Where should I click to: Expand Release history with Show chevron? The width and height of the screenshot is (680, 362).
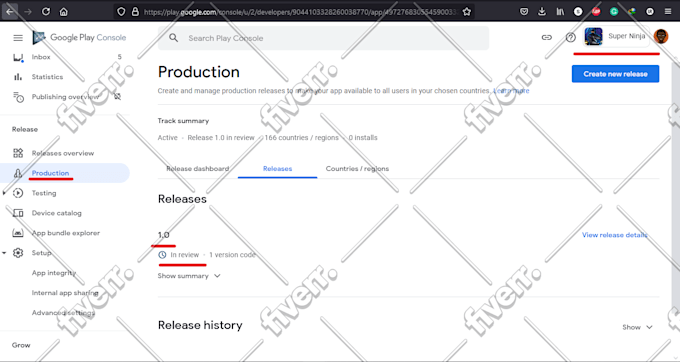click(637, 327)
